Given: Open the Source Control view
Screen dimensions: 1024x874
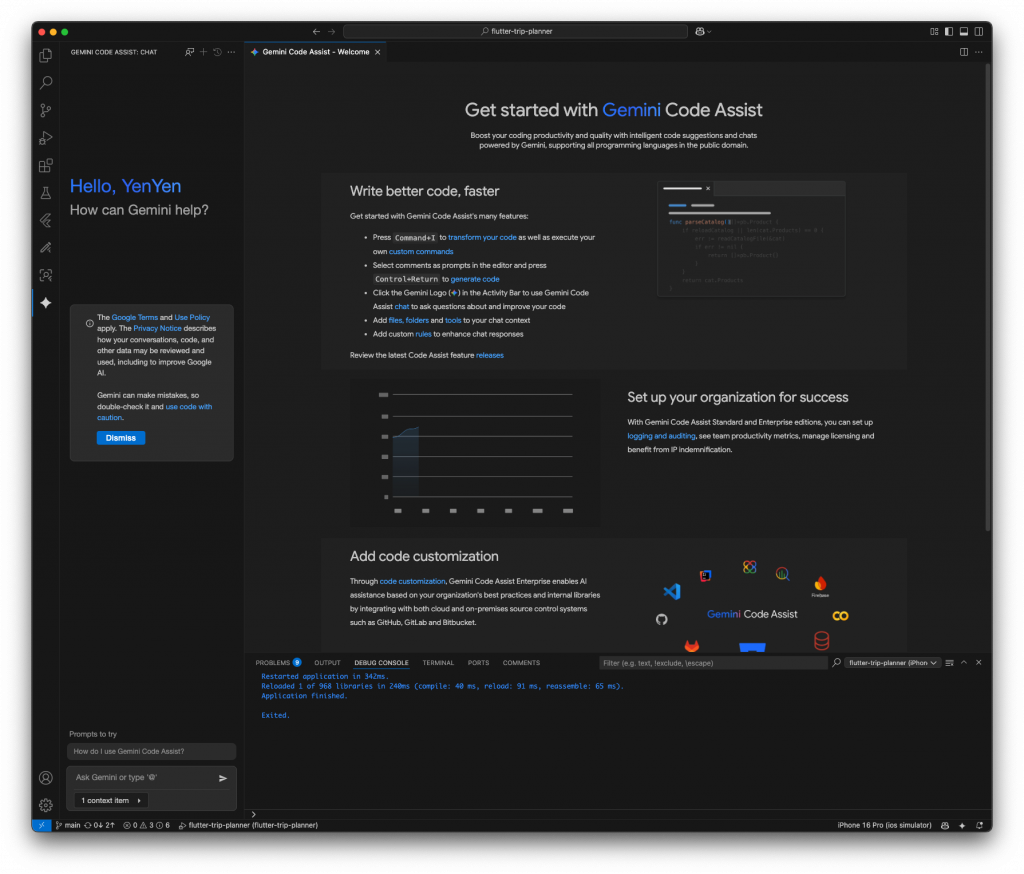Looking at the screenshot, I should click(x=46, y=110).
